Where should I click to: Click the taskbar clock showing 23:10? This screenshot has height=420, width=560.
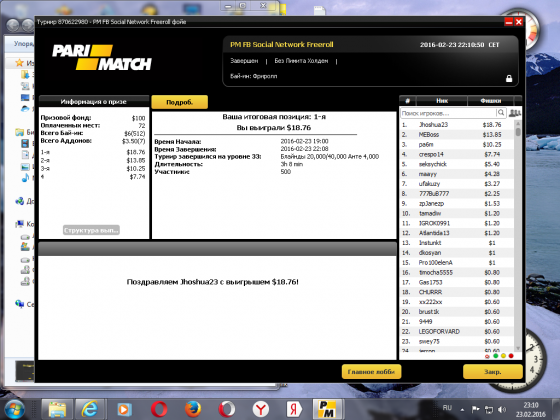(x=531, y=410)
